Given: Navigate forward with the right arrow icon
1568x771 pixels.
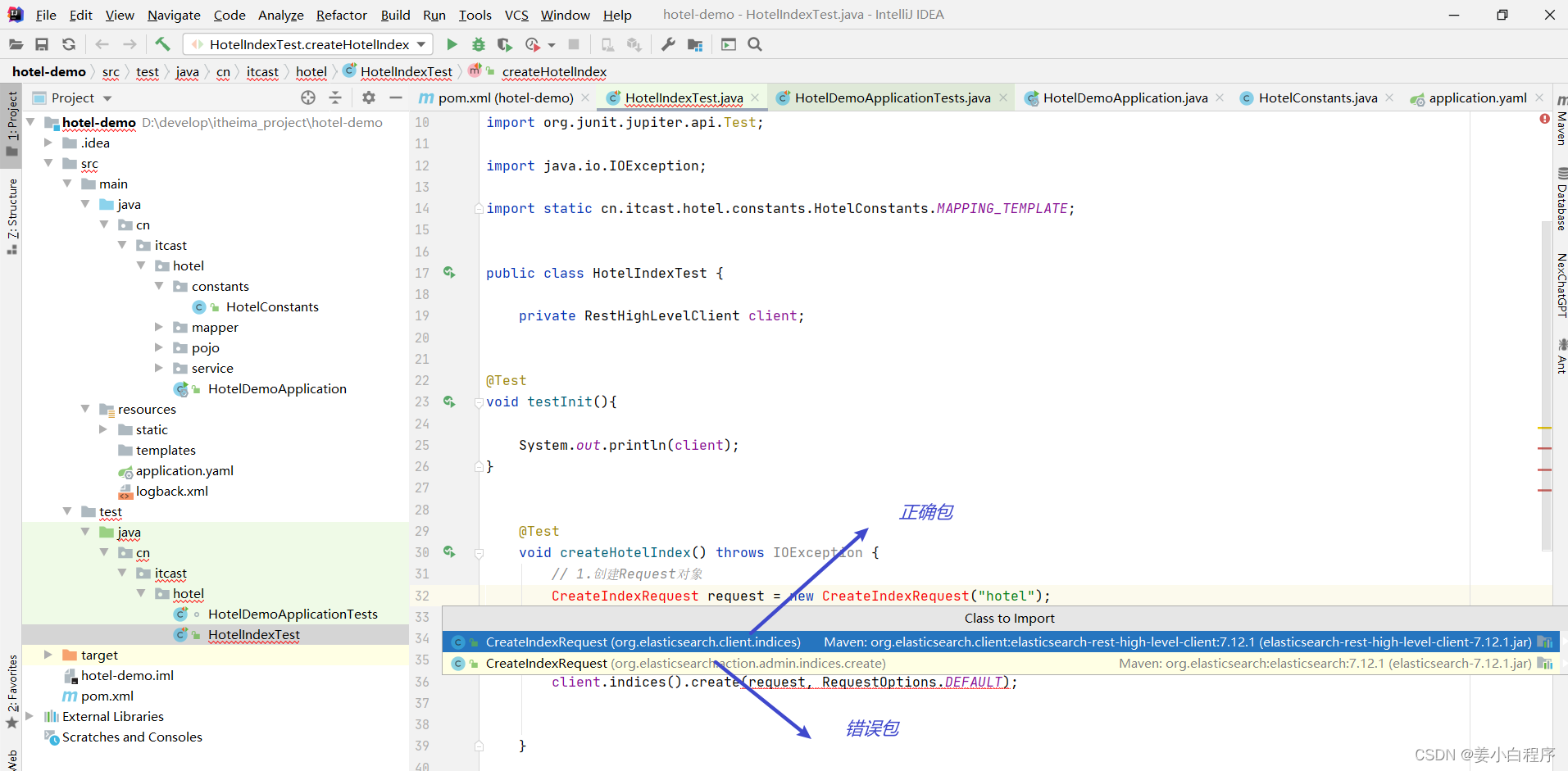Looking at the screenshot, I should pyautogui.click(x=130, y=44).
